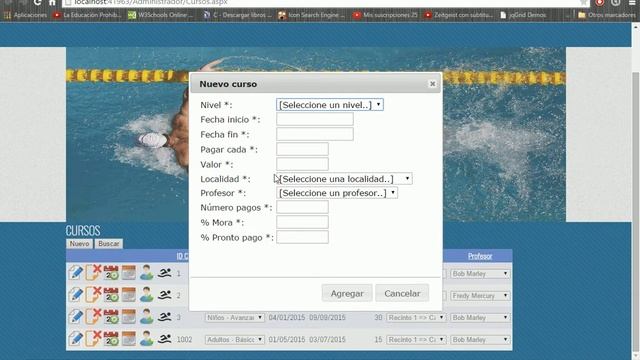
Task: Focus the Valor input field
Action: click(x=302, y=164)
